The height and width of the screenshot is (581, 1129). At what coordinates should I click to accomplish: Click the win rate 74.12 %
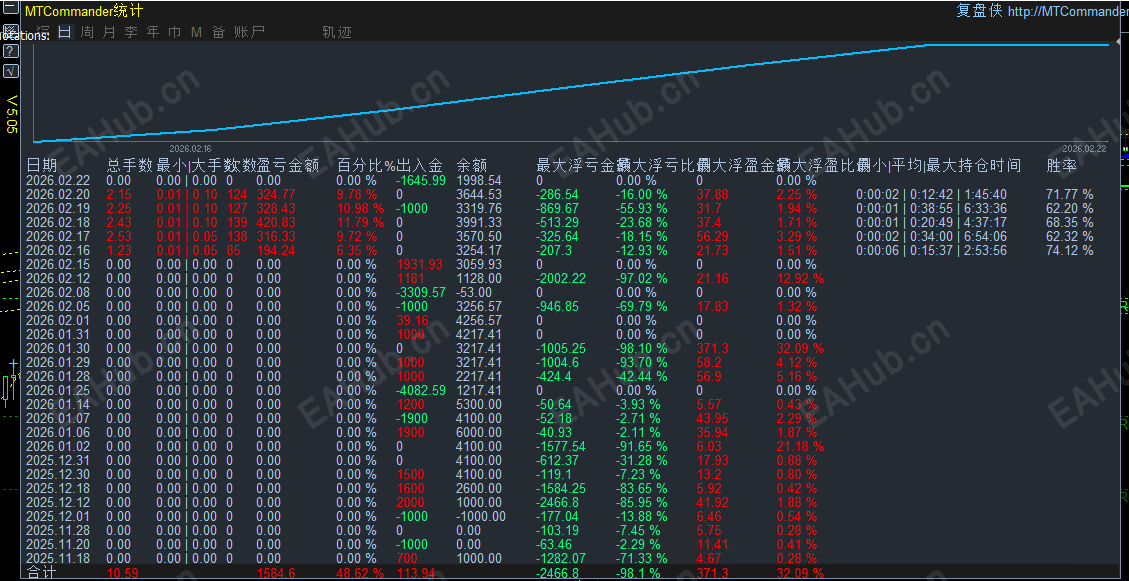(x=1069, y=251)
